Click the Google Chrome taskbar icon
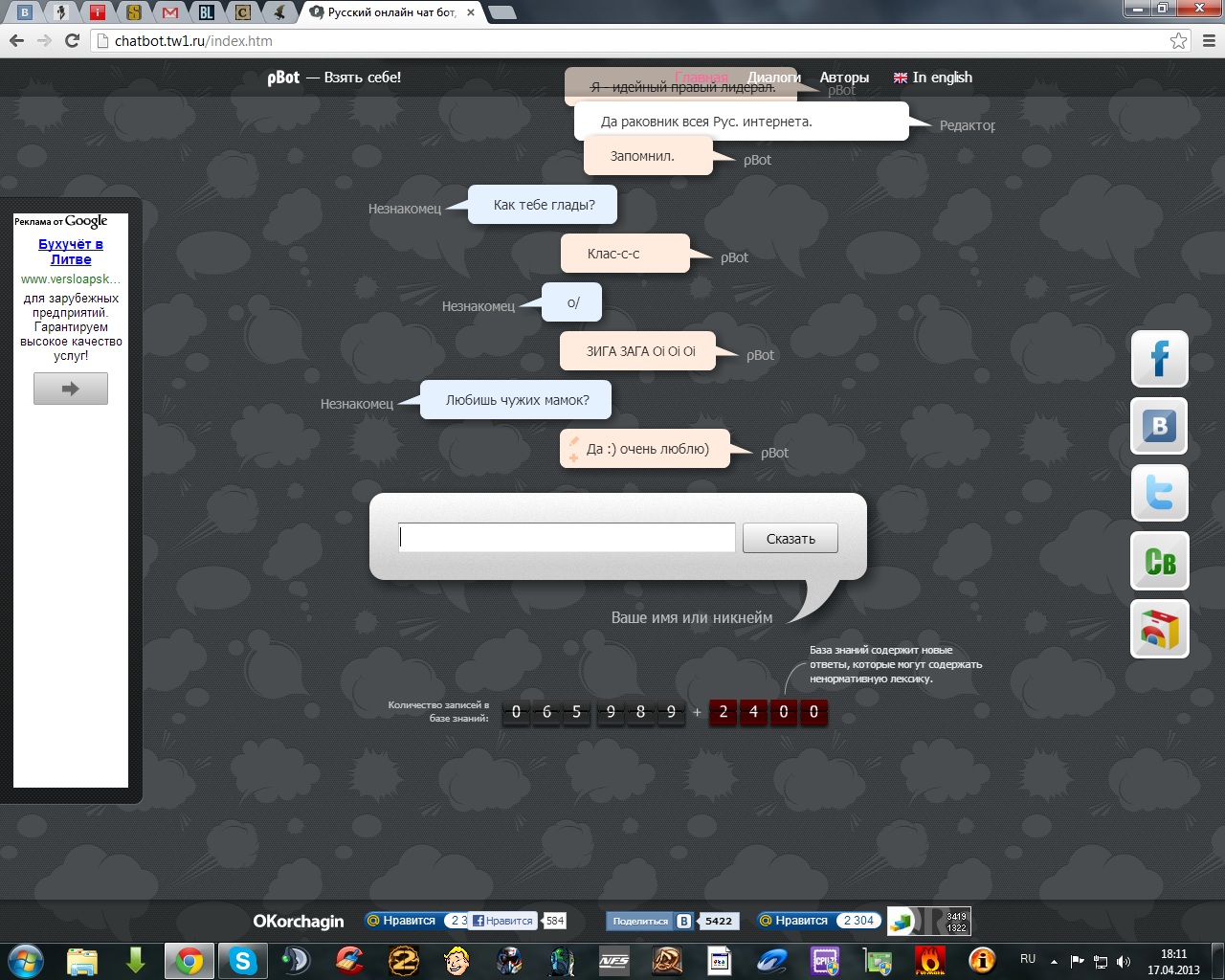1225x980 pixels. 189,960
